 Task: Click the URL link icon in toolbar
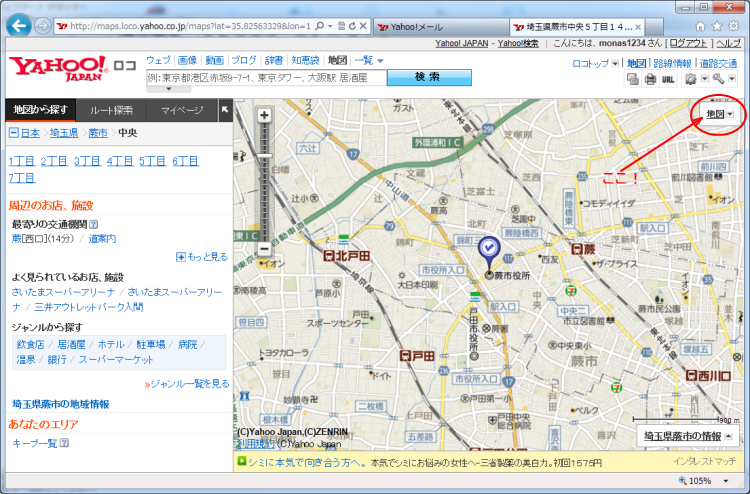(667, 80)
